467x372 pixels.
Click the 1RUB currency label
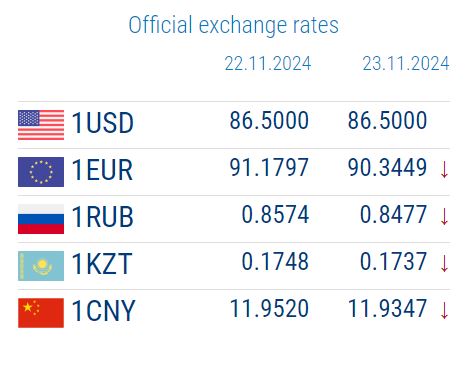pyautogui.click(x=103, y=217)
